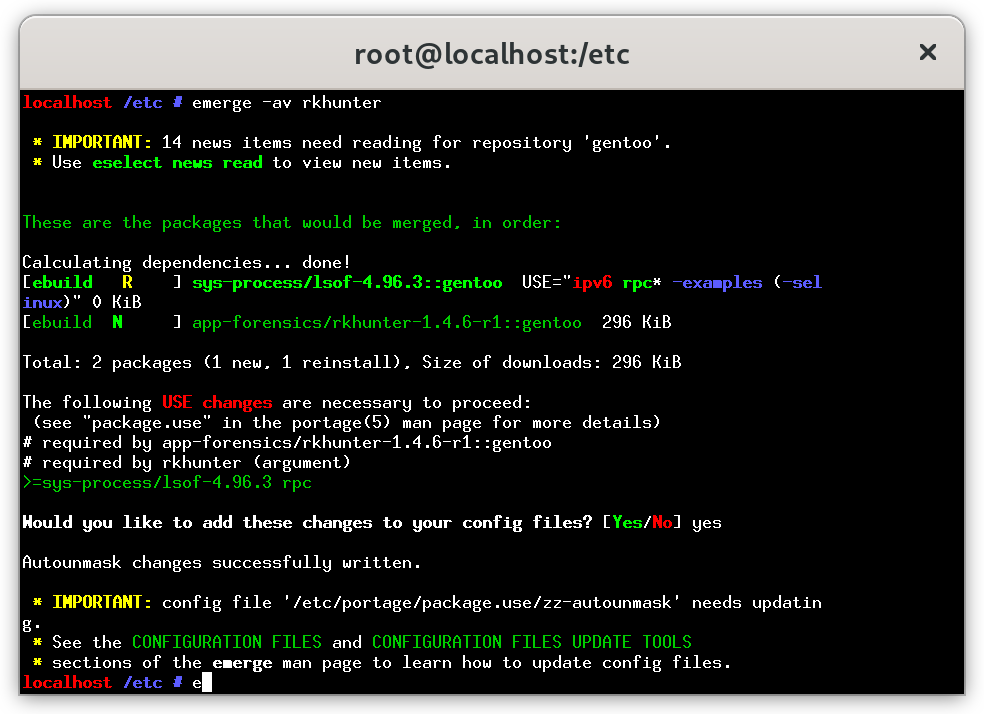Click '/etc/portage/package.use/zz-autounmask' file path
Viewport: 984px width, 714px height.
(x=481, y=603)
